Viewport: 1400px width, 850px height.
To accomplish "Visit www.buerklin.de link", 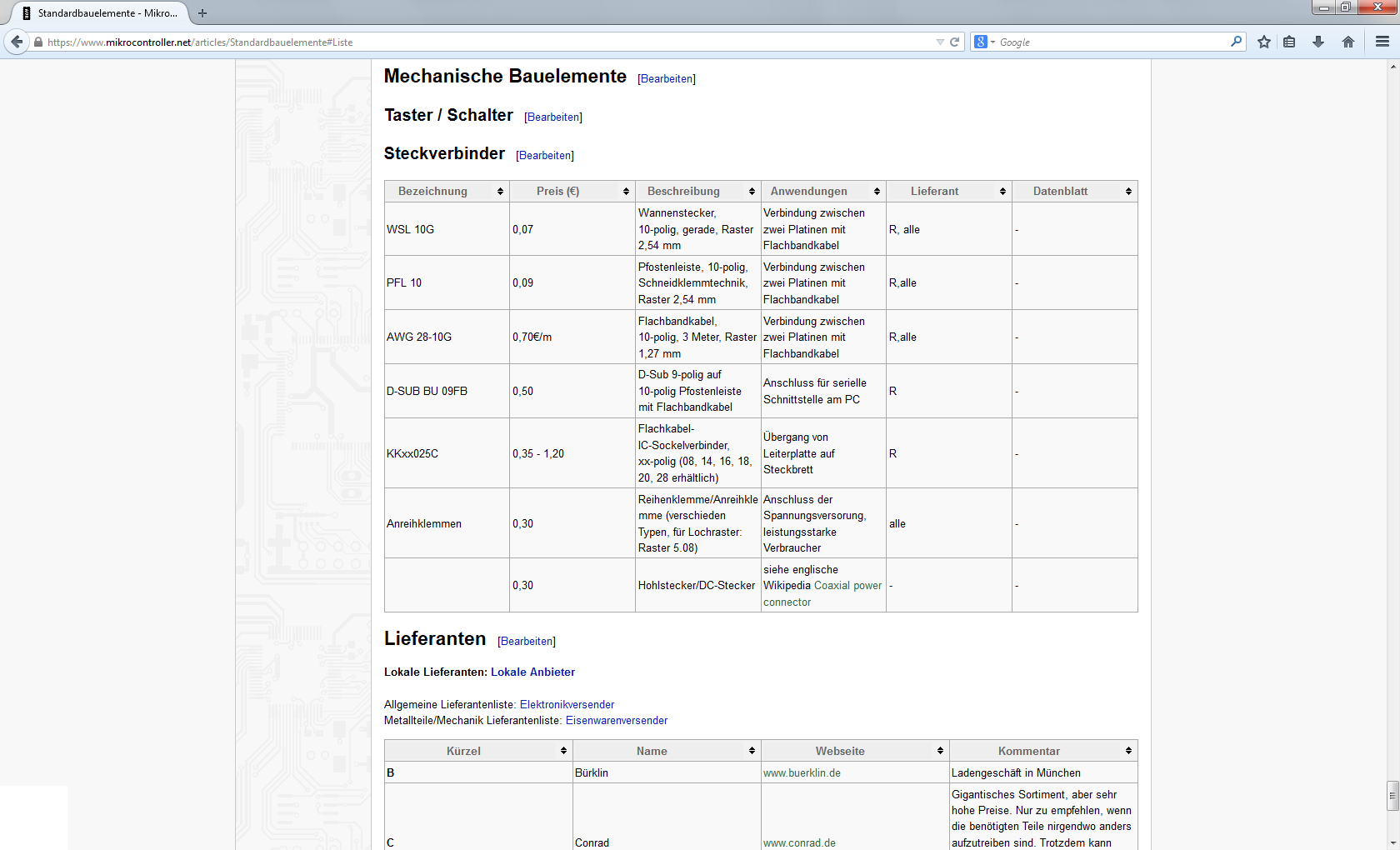I will (802, 773).
